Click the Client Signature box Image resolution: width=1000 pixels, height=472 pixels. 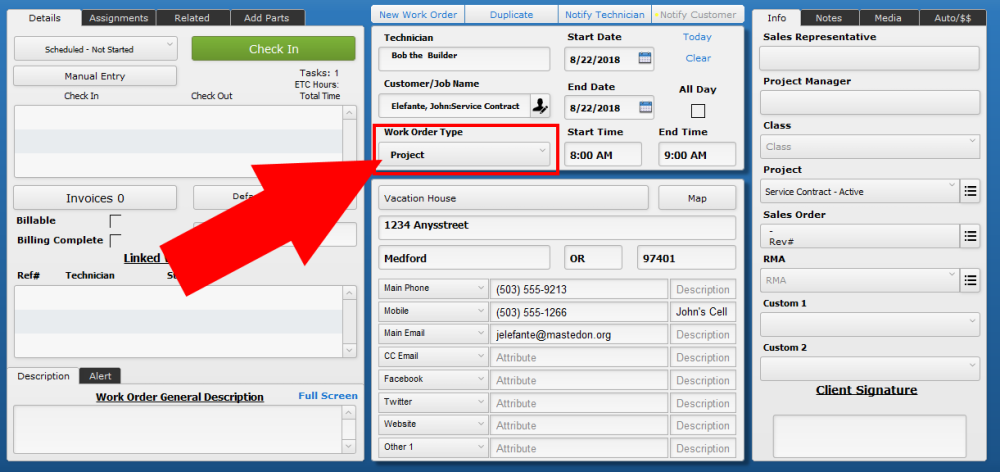pyautogui.click(x=870, y=434)
